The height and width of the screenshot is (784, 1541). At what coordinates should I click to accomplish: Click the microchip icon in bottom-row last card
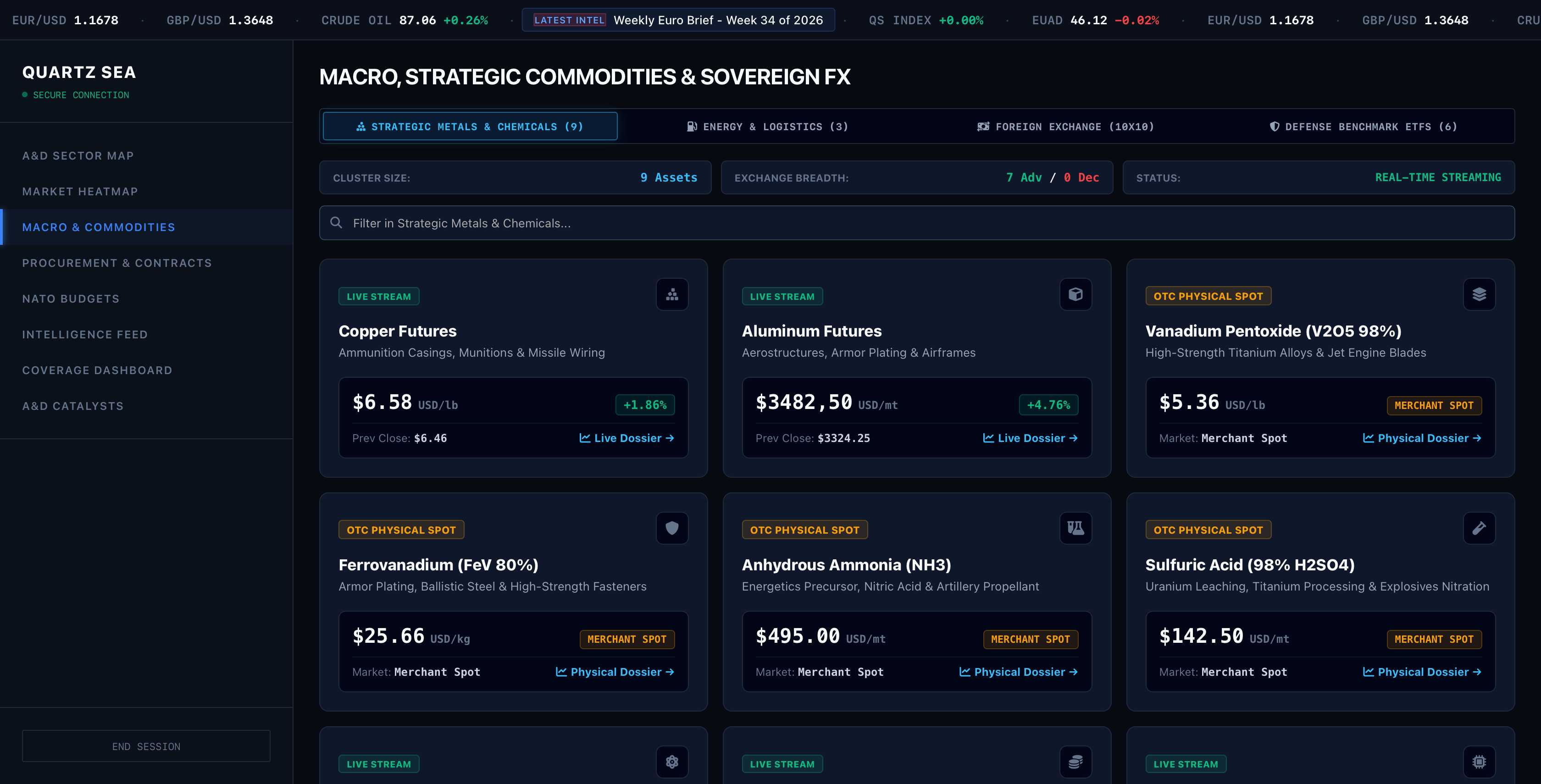(1479, 762)
